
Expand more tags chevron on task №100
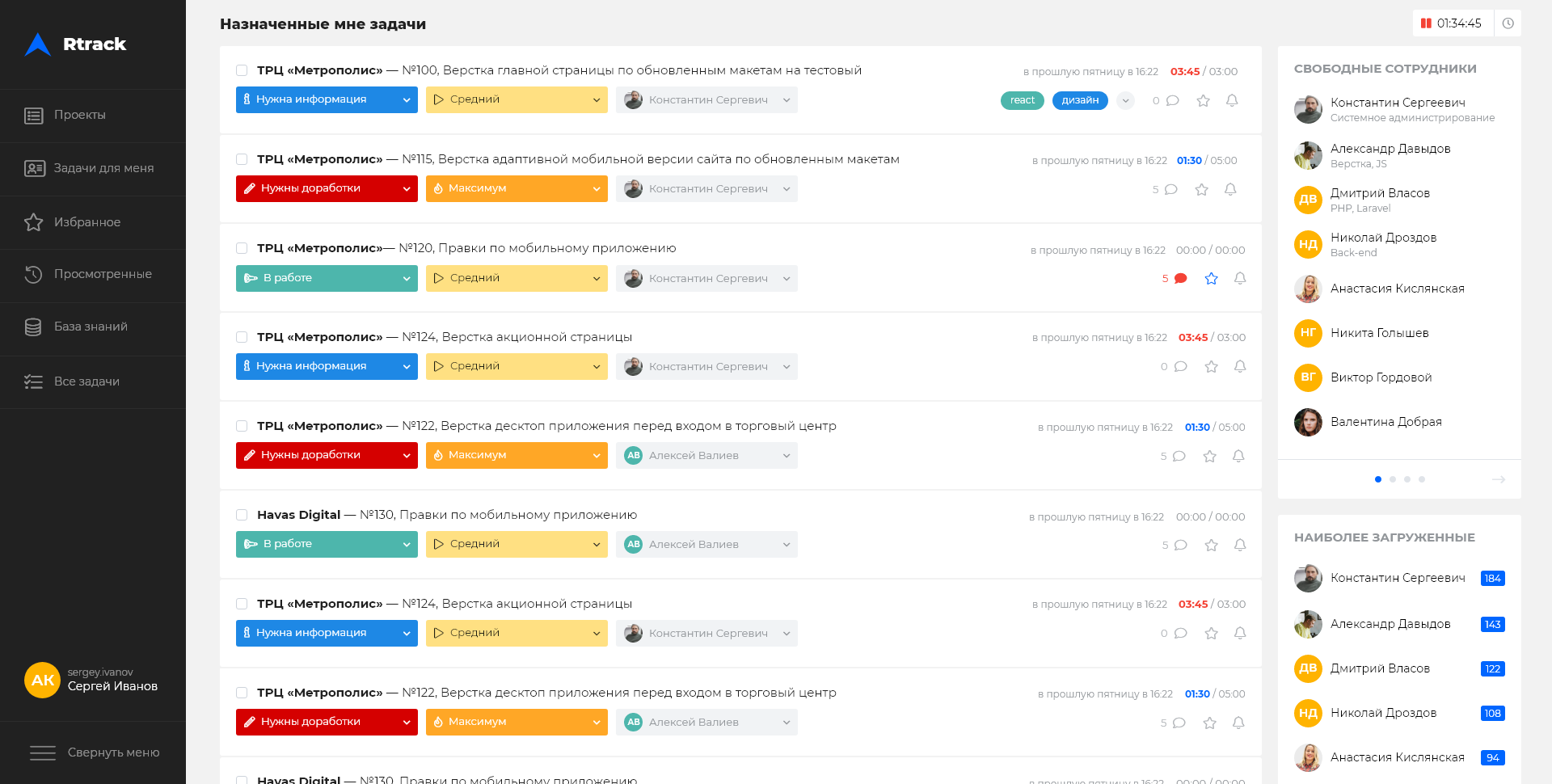(x=1125, y=100)
